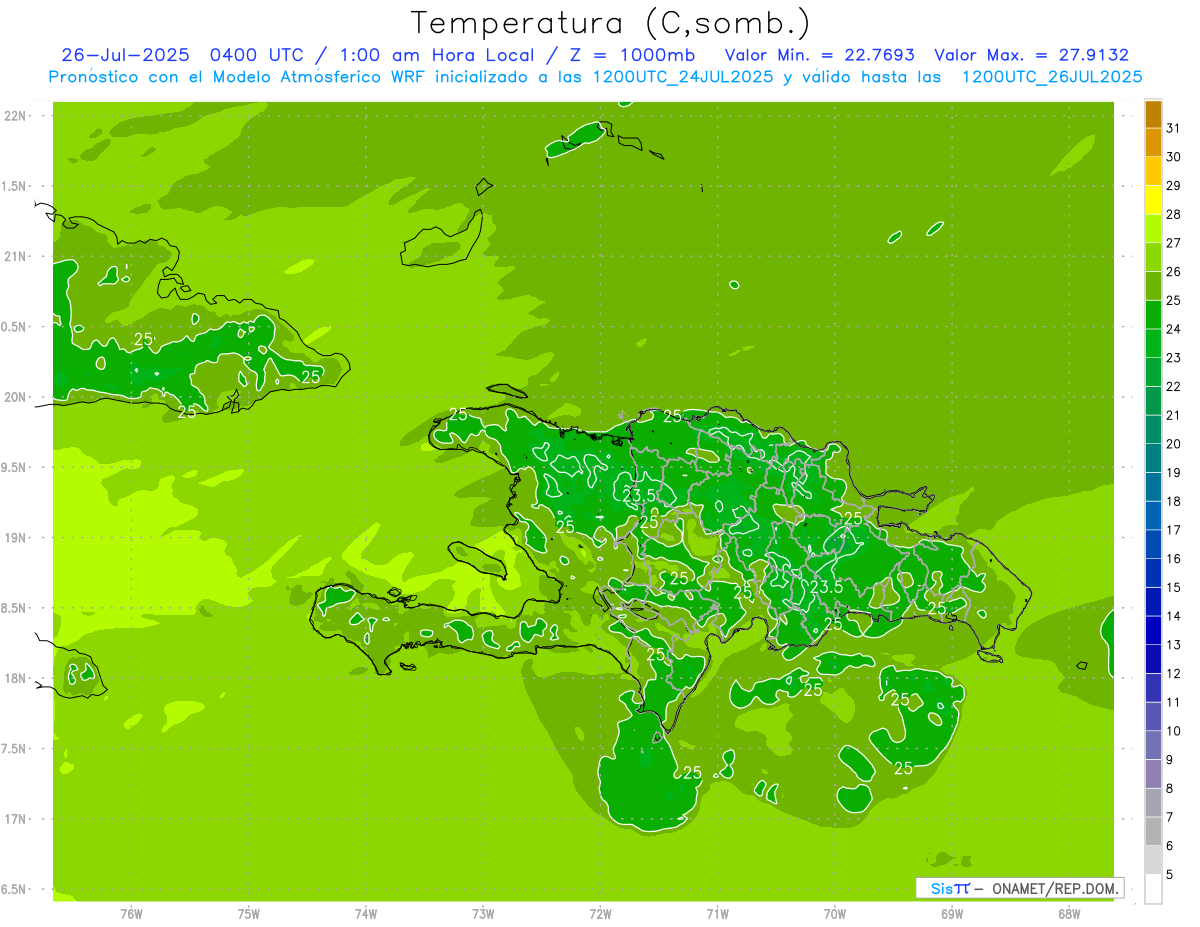Click the '72W' longitude axis label
Viewport: 1200px width, 927px height.
tap(600, 914)
